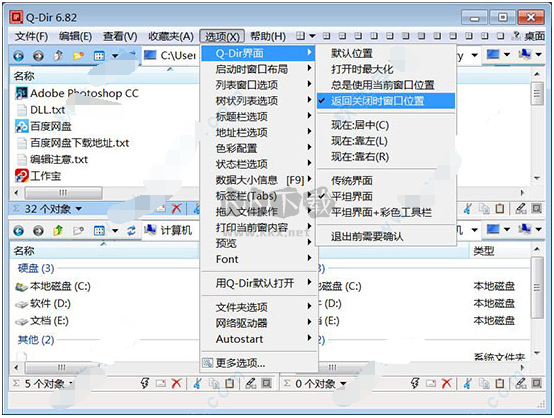Expand 列表窗口选项 submenu
This screenshot has height=418, width=554.
point(259,85)
